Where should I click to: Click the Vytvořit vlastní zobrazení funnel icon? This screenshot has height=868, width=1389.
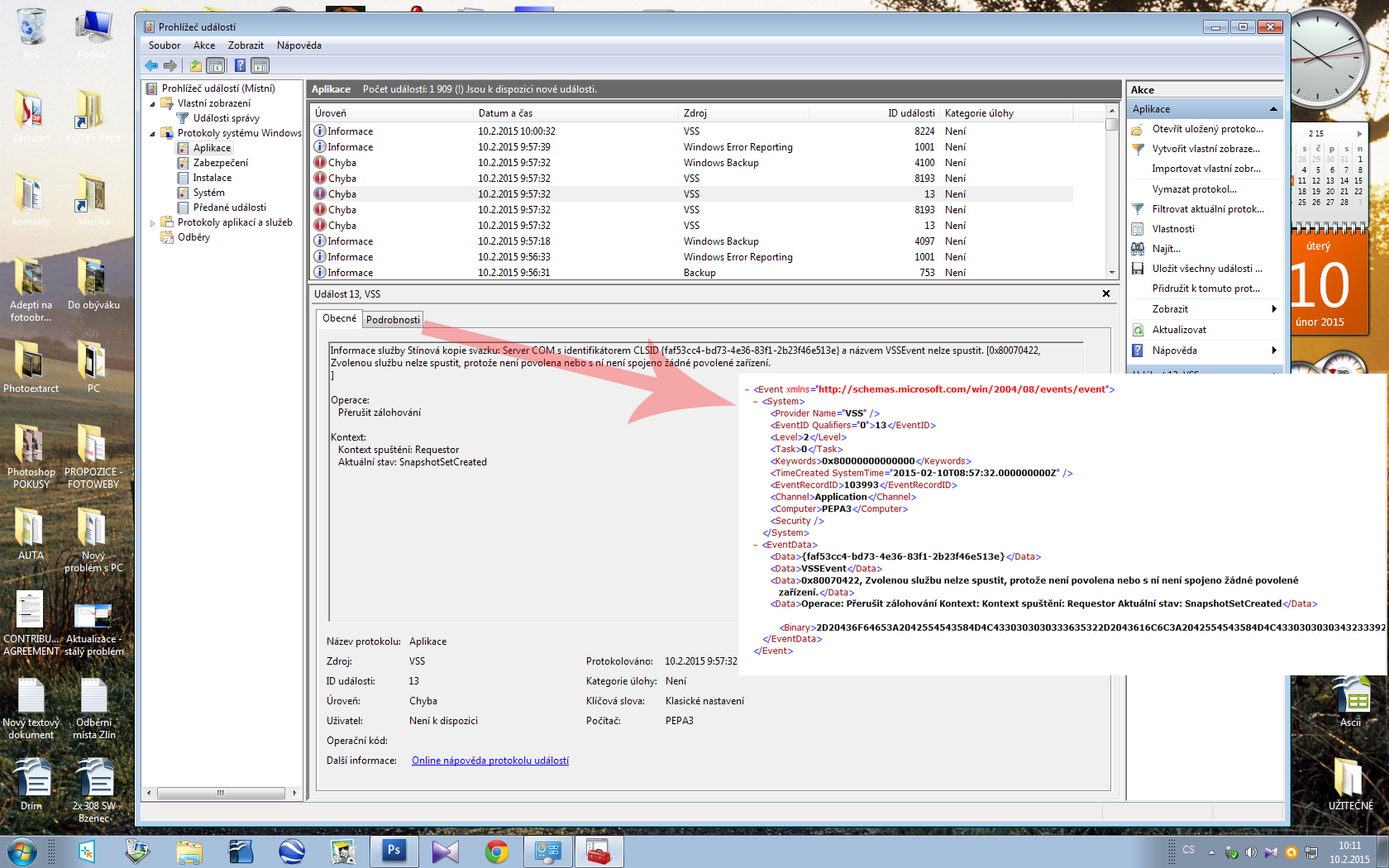(x=1138, y=149)
